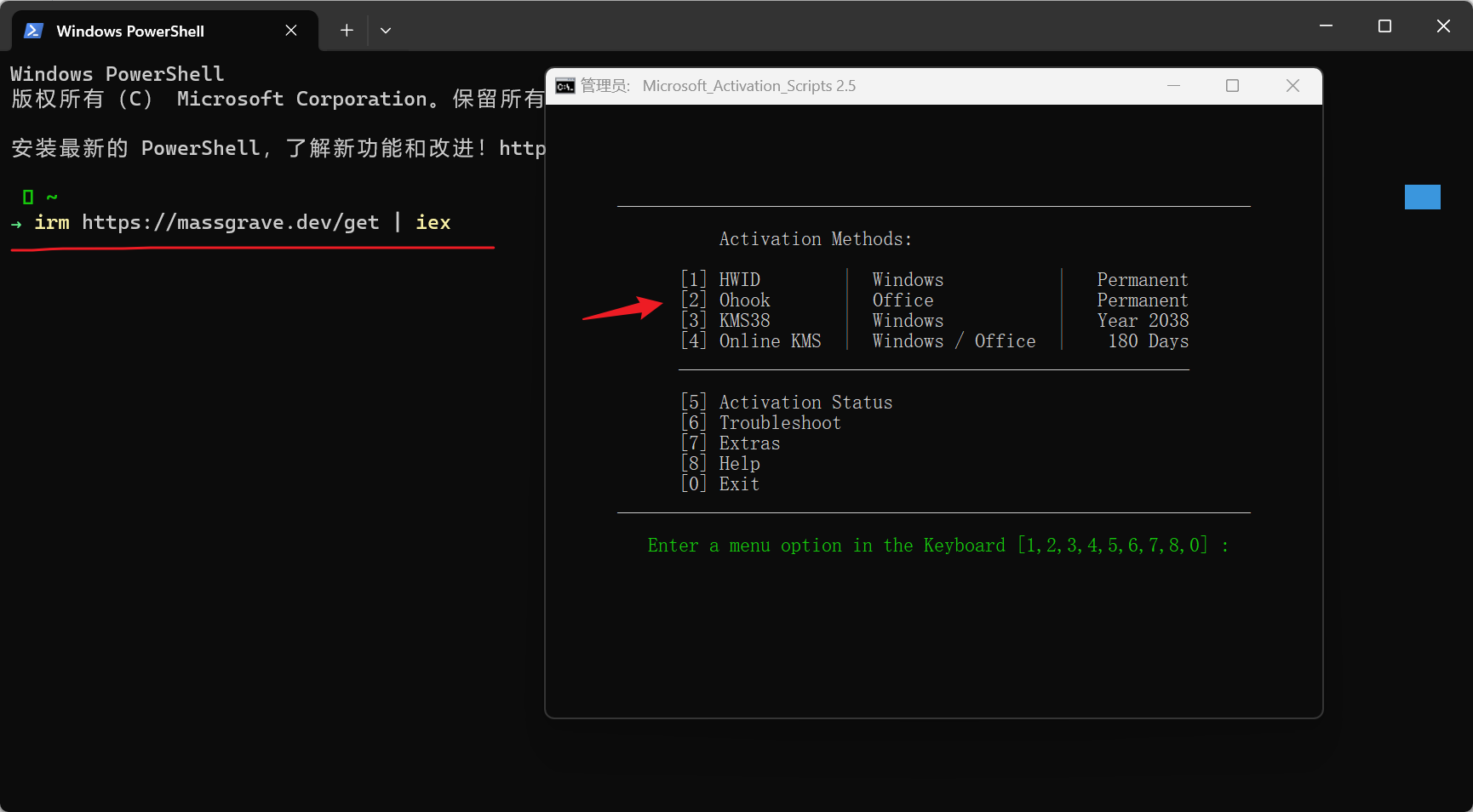This screenshot has width=1473, height=812.
Task: Click the green 'Enter a menu option' prompt
Action: coord(937,546)
